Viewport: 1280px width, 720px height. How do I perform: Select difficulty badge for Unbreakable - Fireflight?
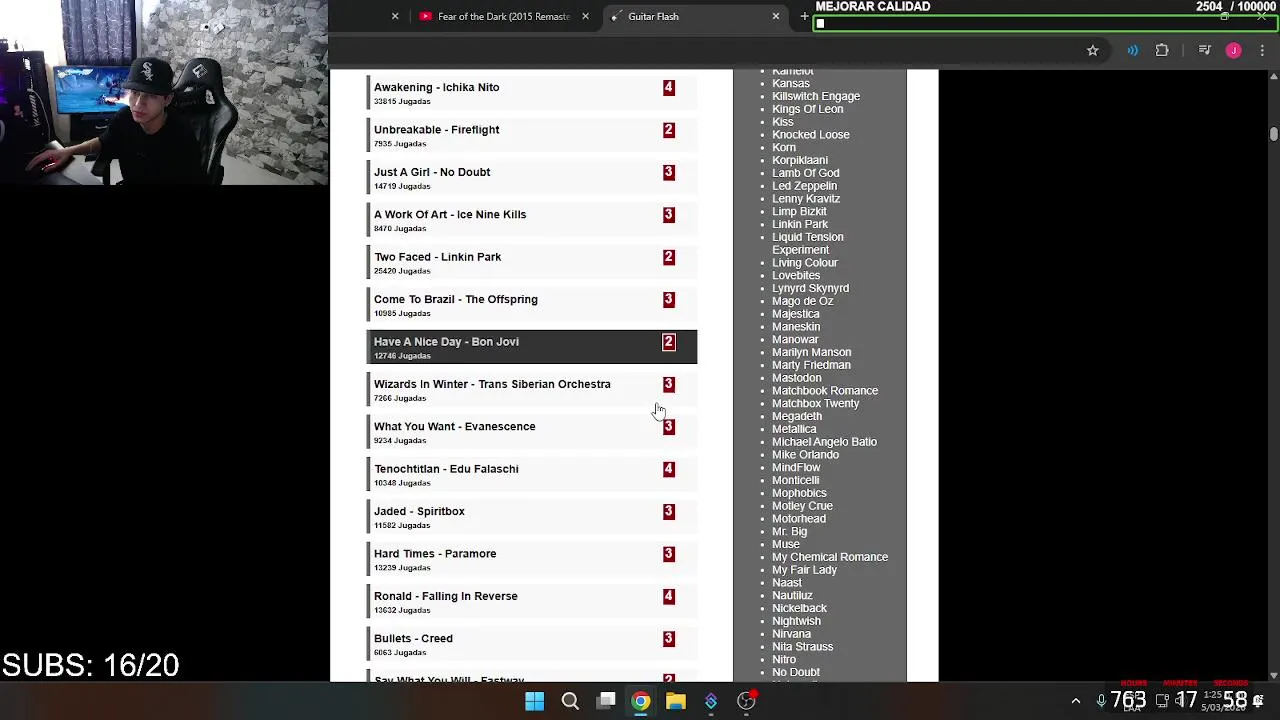point(669,130)
